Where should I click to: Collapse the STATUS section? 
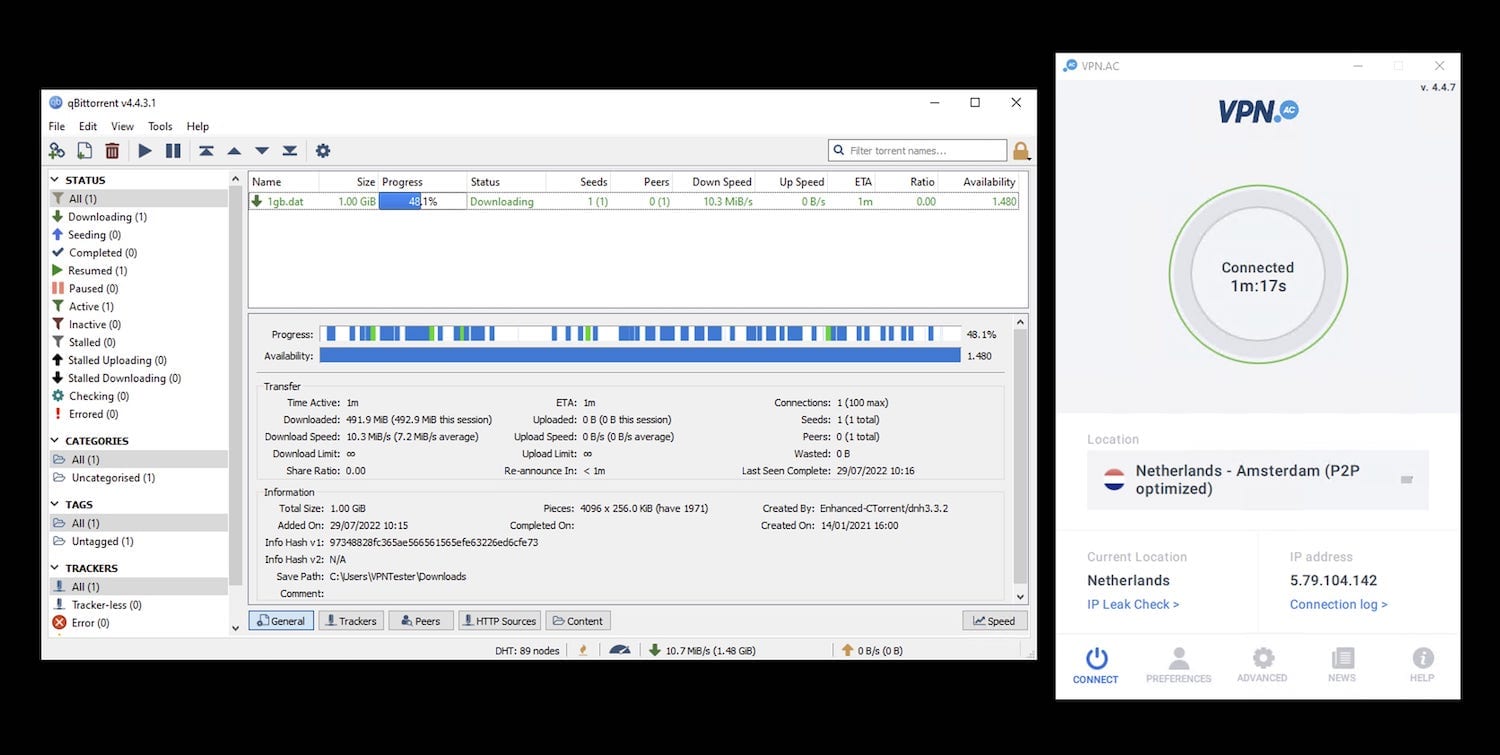point(55,180)
